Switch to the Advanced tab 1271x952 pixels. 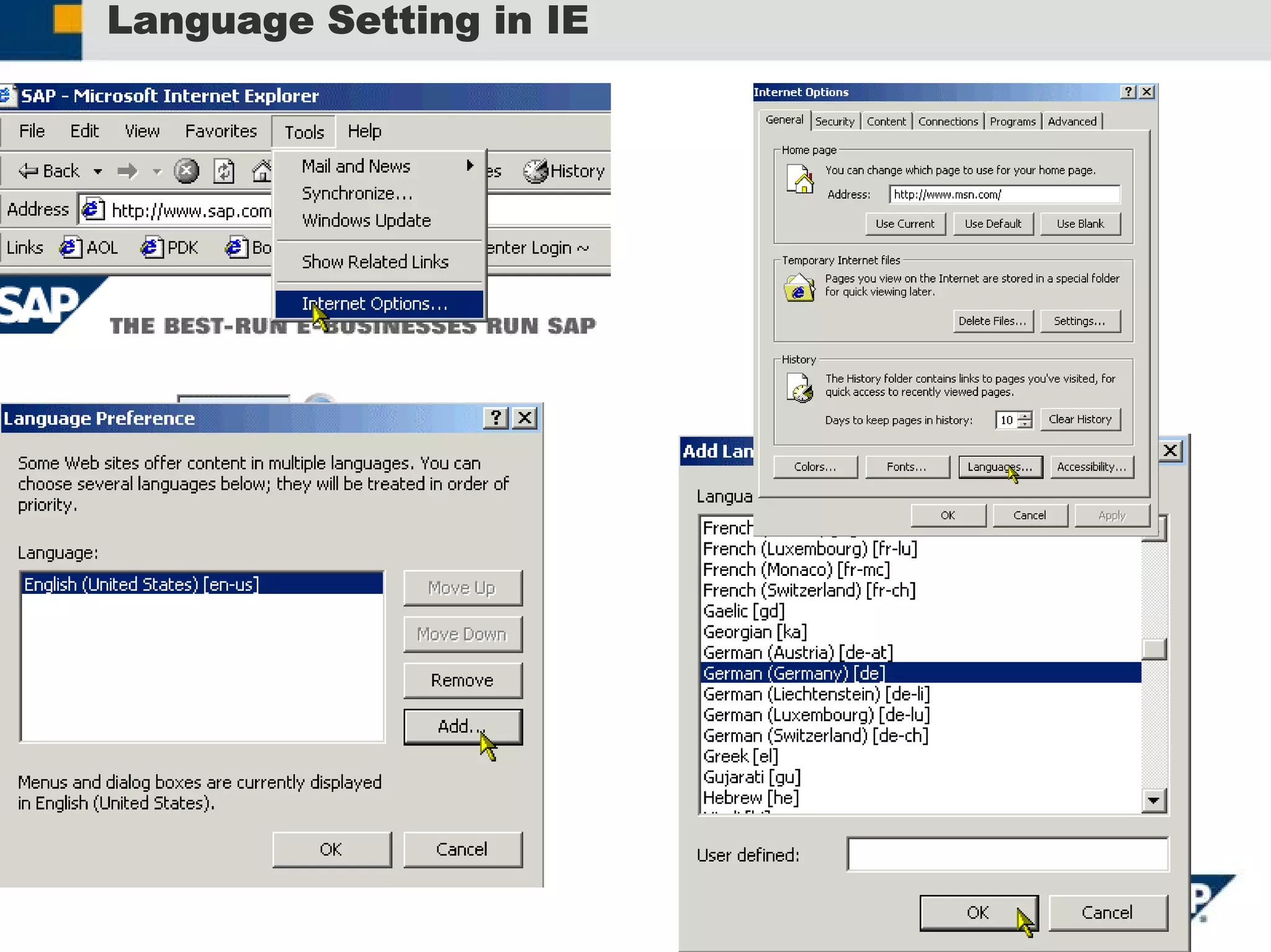click(x=1072, y=122)
